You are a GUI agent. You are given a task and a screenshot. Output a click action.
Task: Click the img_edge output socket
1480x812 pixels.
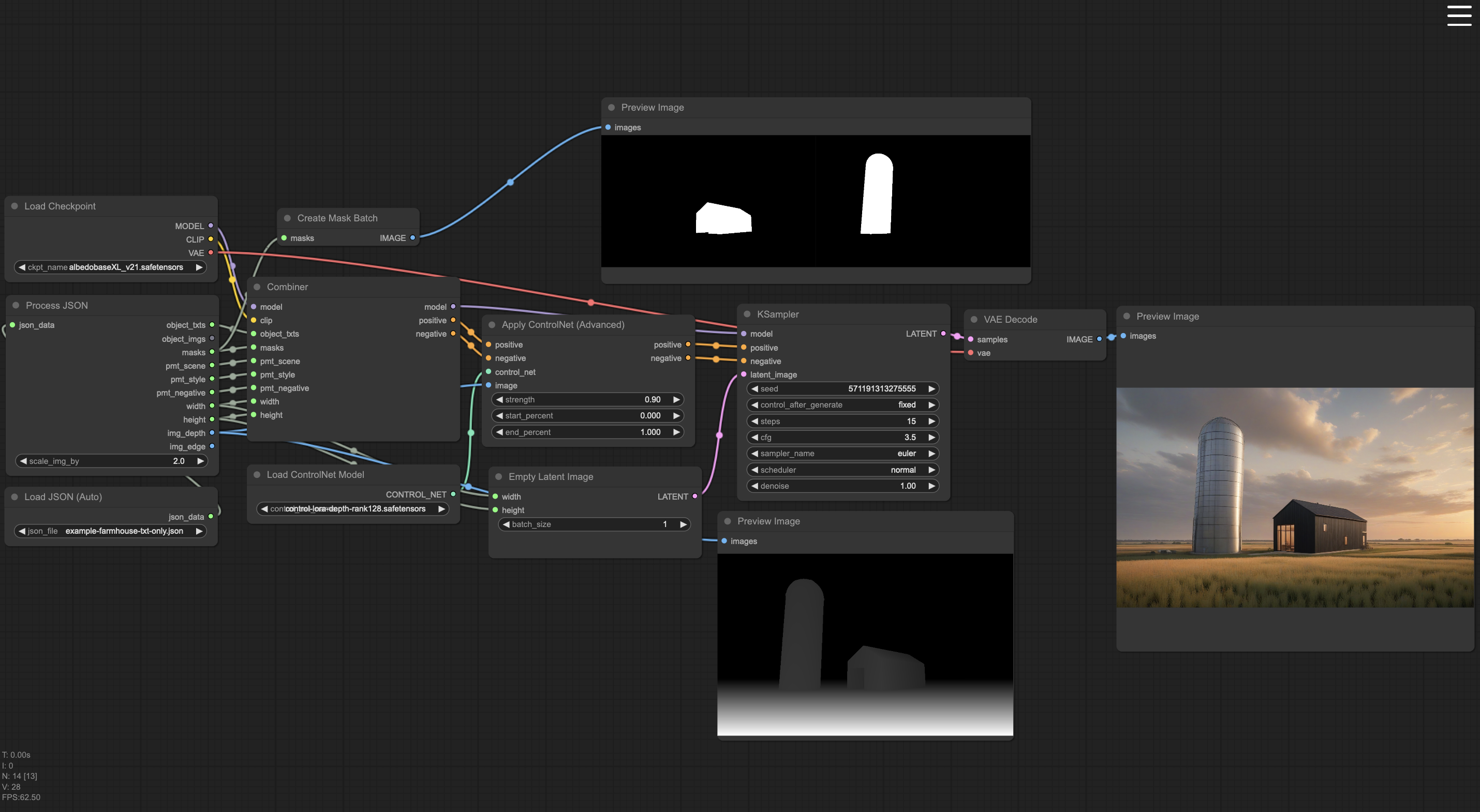pos(212,446)
